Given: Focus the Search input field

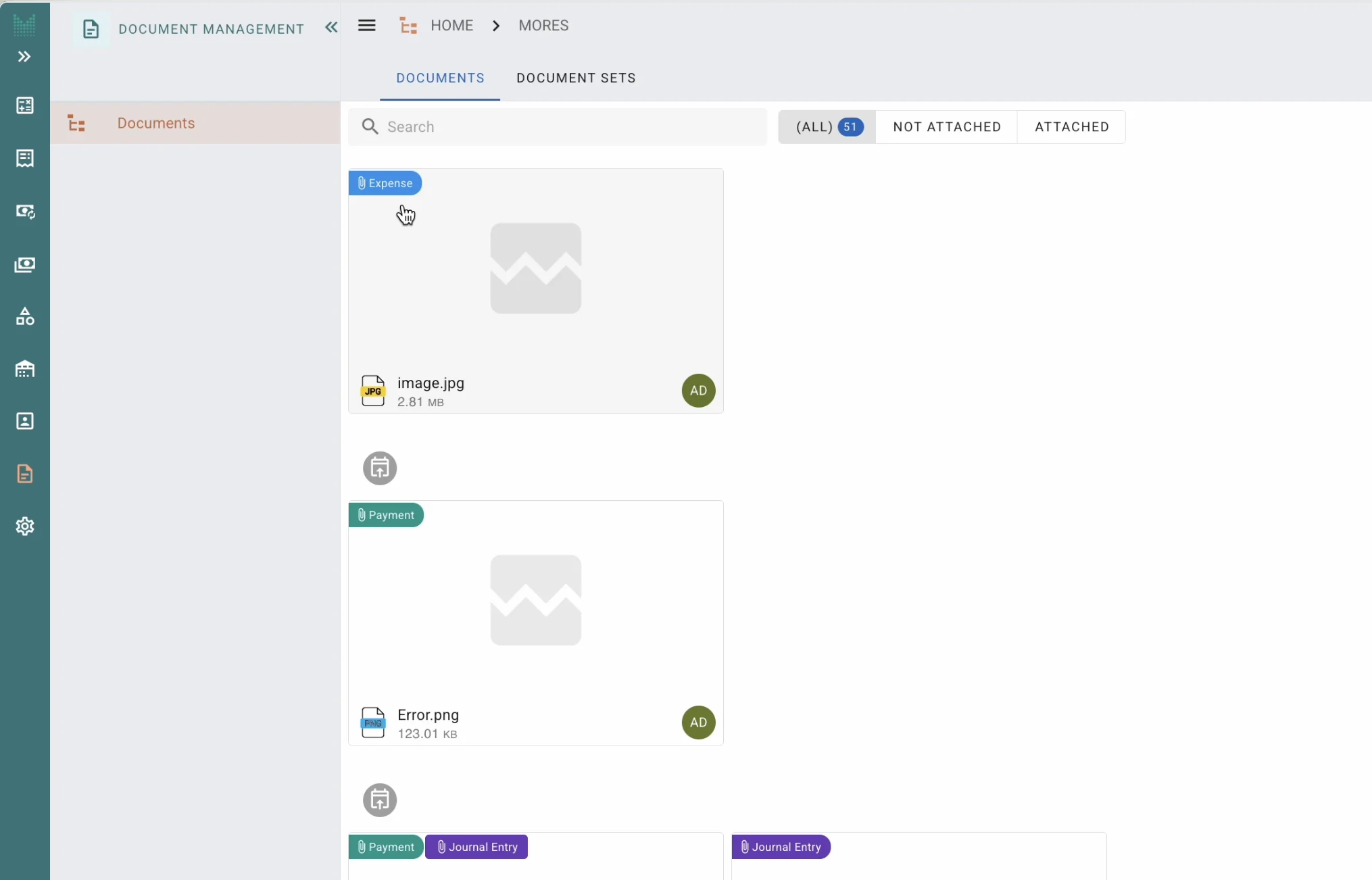Looking at the screenshot, I should [558, 127].
